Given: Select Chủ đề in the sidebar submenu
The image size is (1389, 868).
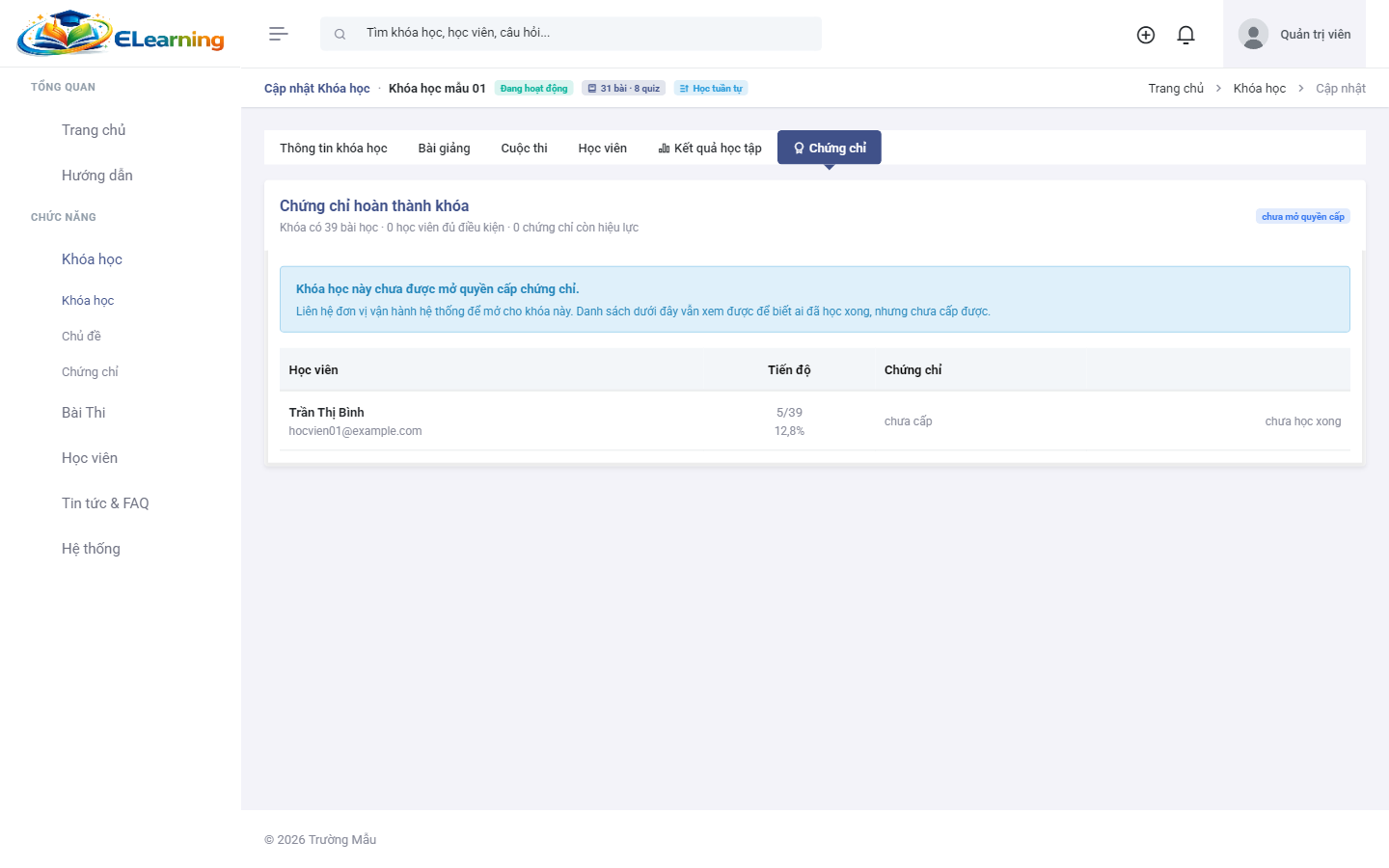Looking at the screenshot, I should (x=81, y=337).
